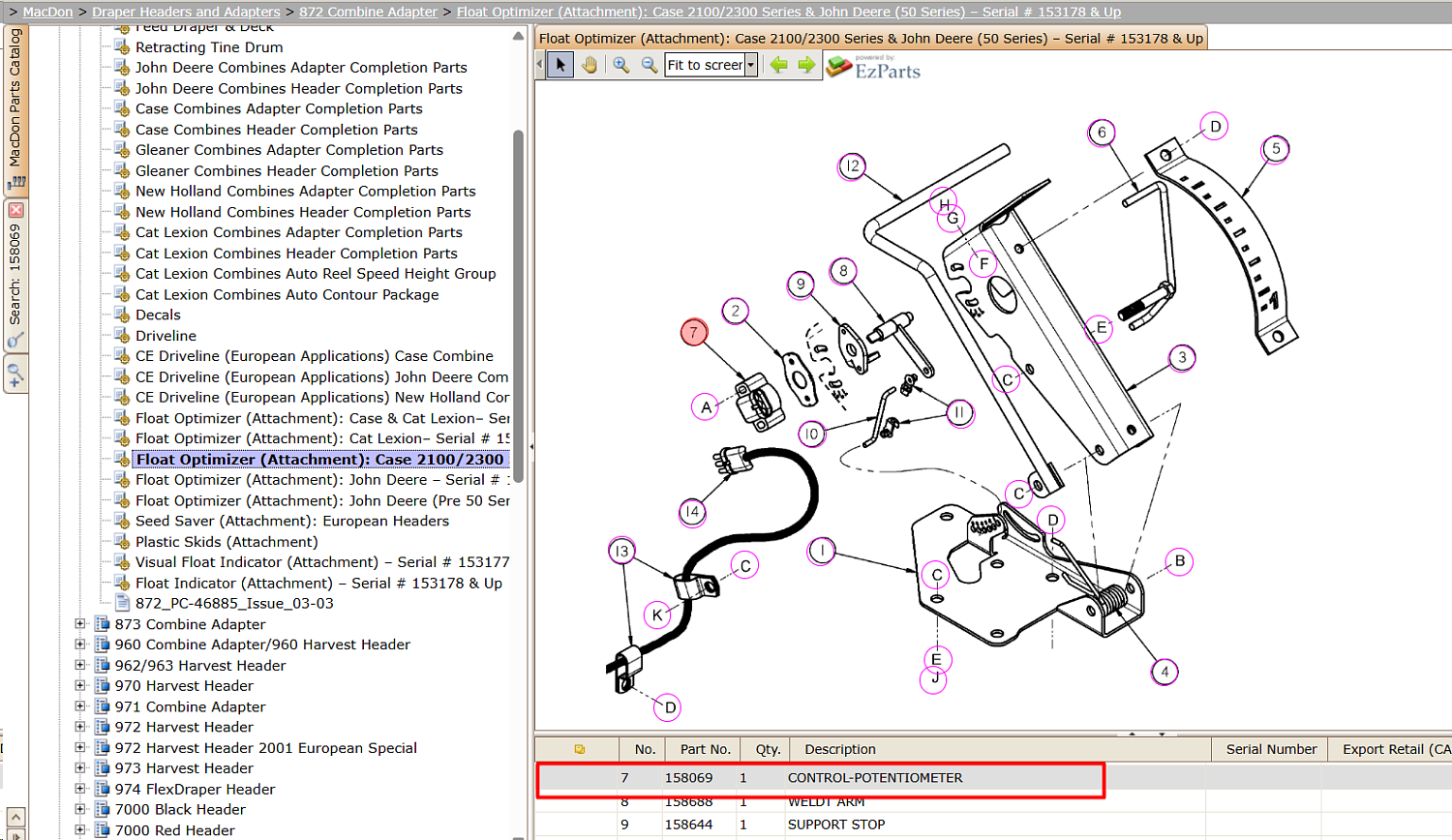Viewport: 1452px width, 840px height.
Task: Zoom in on the parts diagram
Action: point(621,65)
